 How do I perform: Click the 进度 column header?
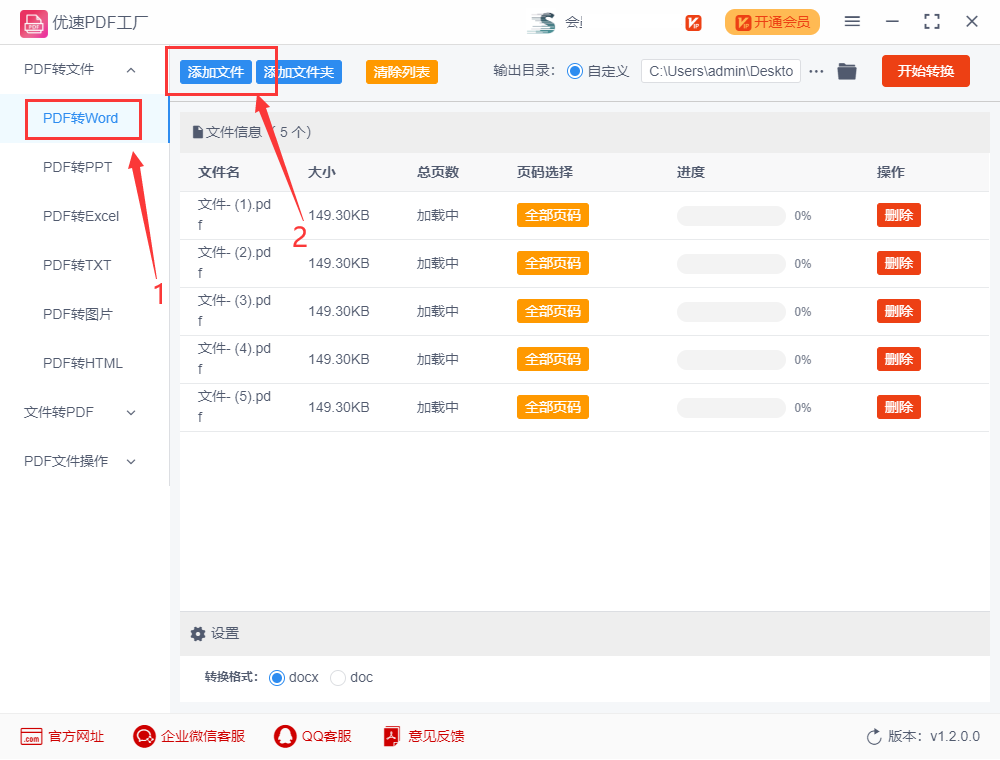pyautogui.click(x=691, y=172)
